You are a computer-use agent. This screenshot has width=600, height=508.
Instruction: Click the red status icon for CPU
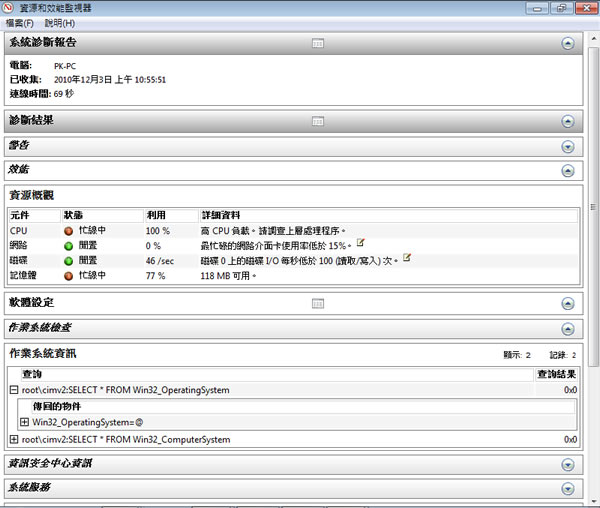(69, 231)
